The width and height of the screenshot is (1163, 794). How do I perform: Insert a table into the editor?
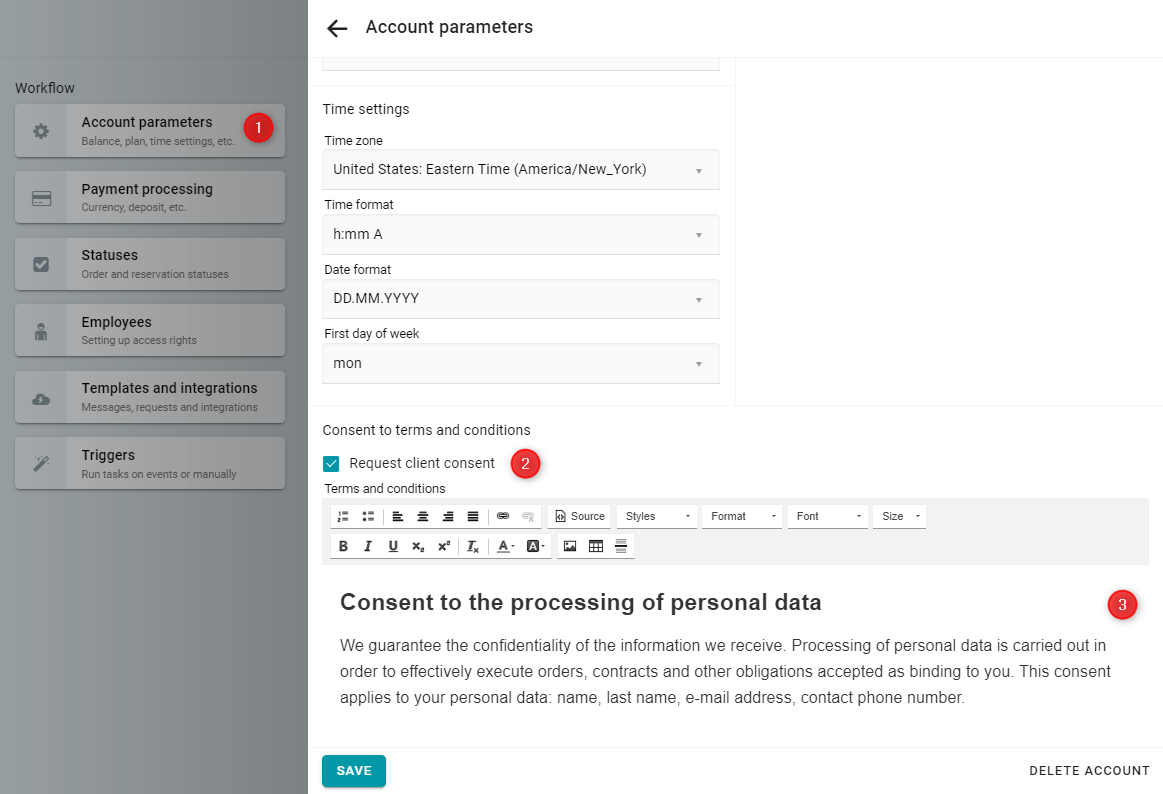click(x=596, y=546)
